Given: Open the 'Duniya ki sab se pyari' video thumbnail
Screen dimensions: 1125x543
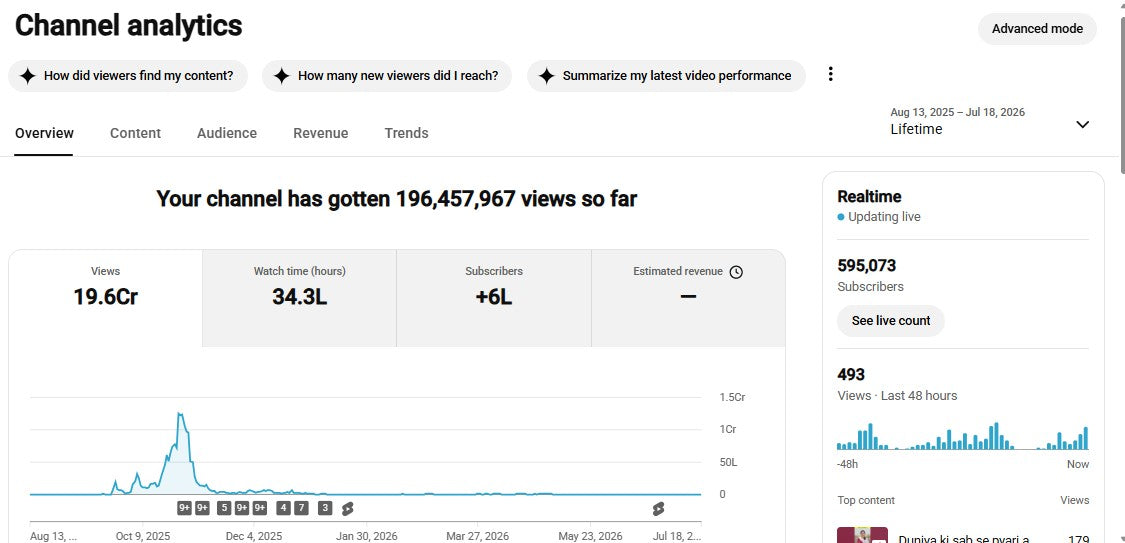Looking at the screenshot, I should 862,535.
